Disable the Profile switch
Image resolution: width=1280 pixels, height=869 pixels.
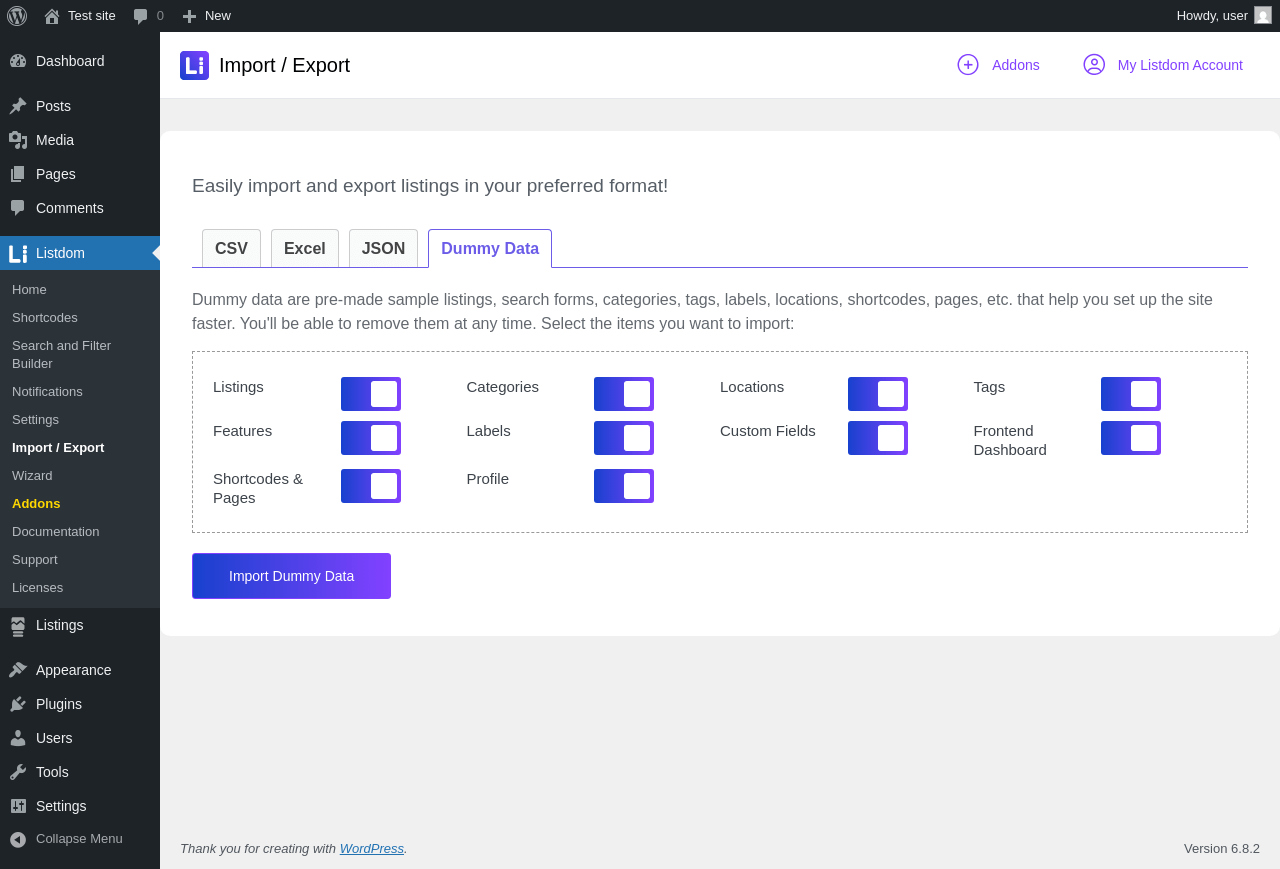point(624,486)
